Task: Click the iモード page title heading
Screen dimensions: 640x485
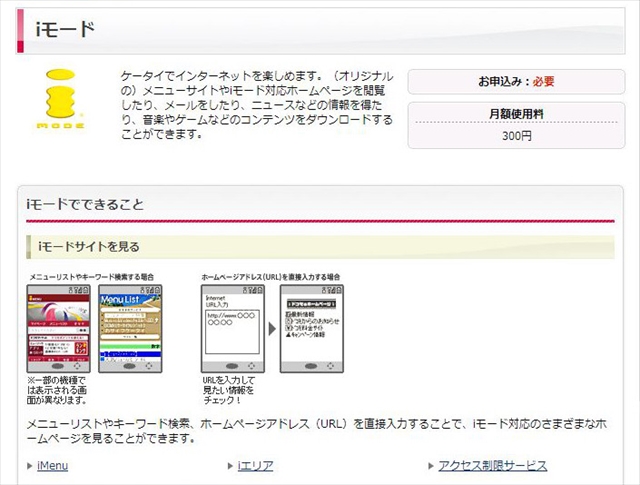Action: click(66, 30)
